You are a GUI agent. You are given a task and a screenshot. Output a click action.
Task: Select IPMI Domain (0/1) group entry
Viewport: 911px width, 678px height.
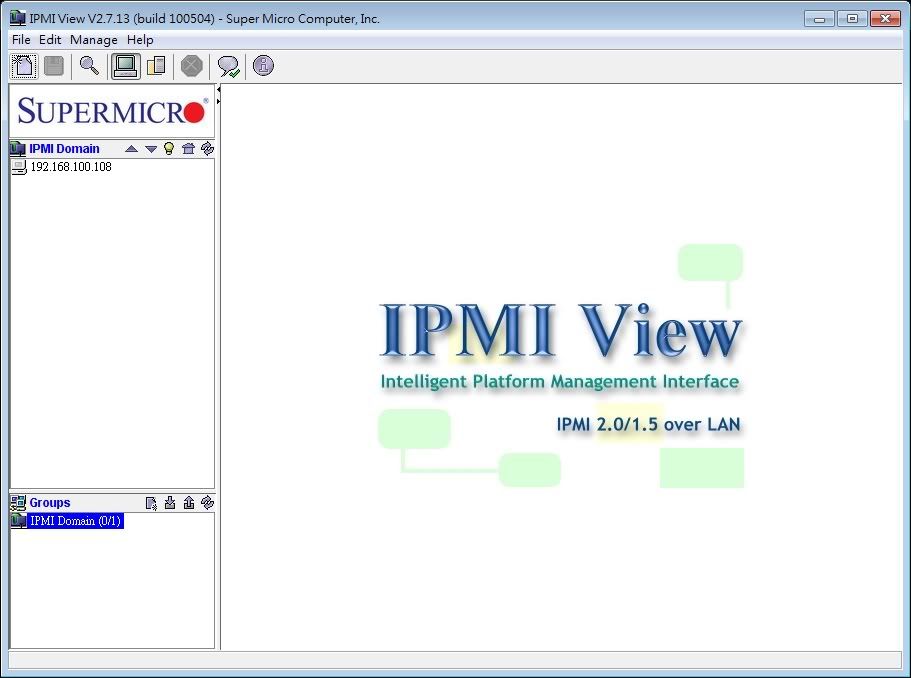coord(76,521)
